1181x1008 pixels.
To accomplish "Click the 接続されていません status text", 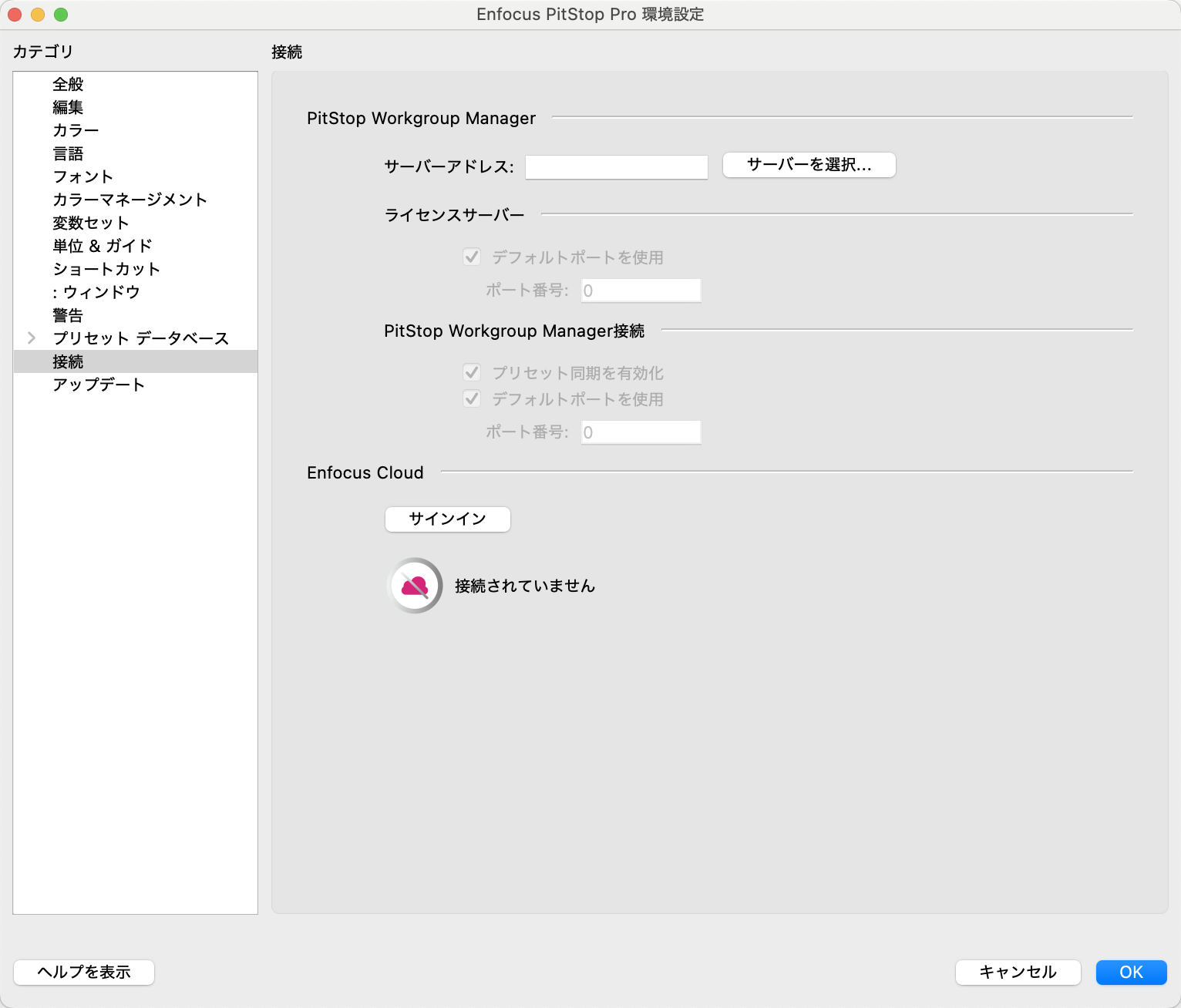I will pos(525,586).
